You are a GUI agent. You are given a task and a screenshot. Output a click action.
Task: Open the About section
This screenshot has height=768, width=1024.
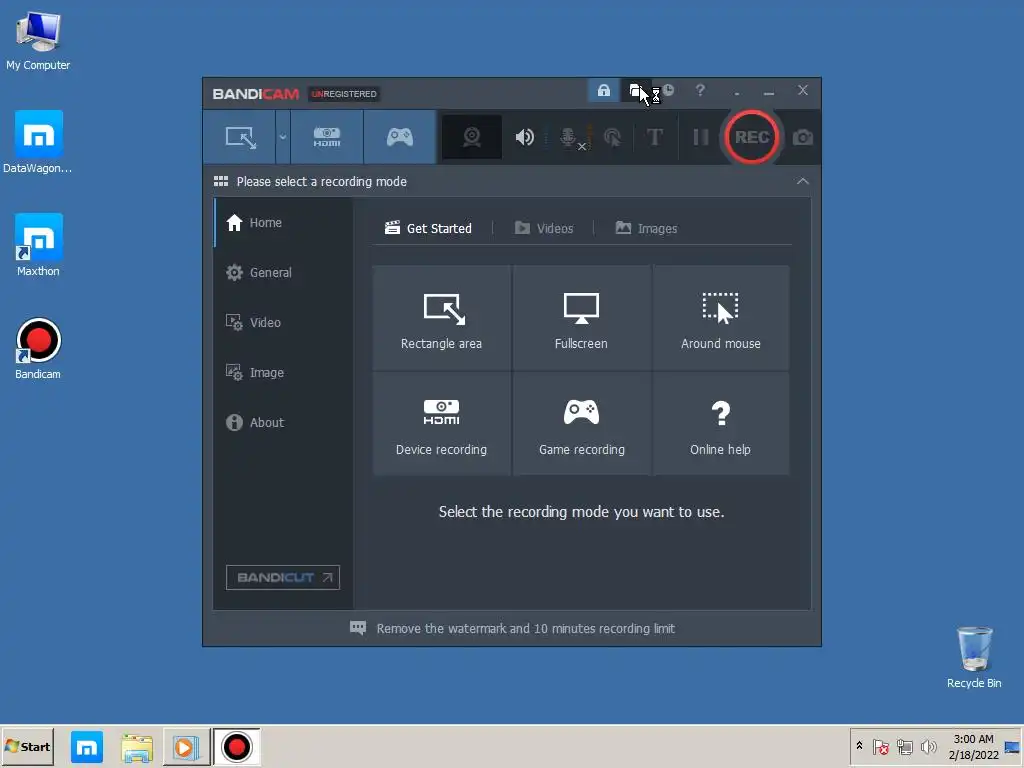pos(284,423)
